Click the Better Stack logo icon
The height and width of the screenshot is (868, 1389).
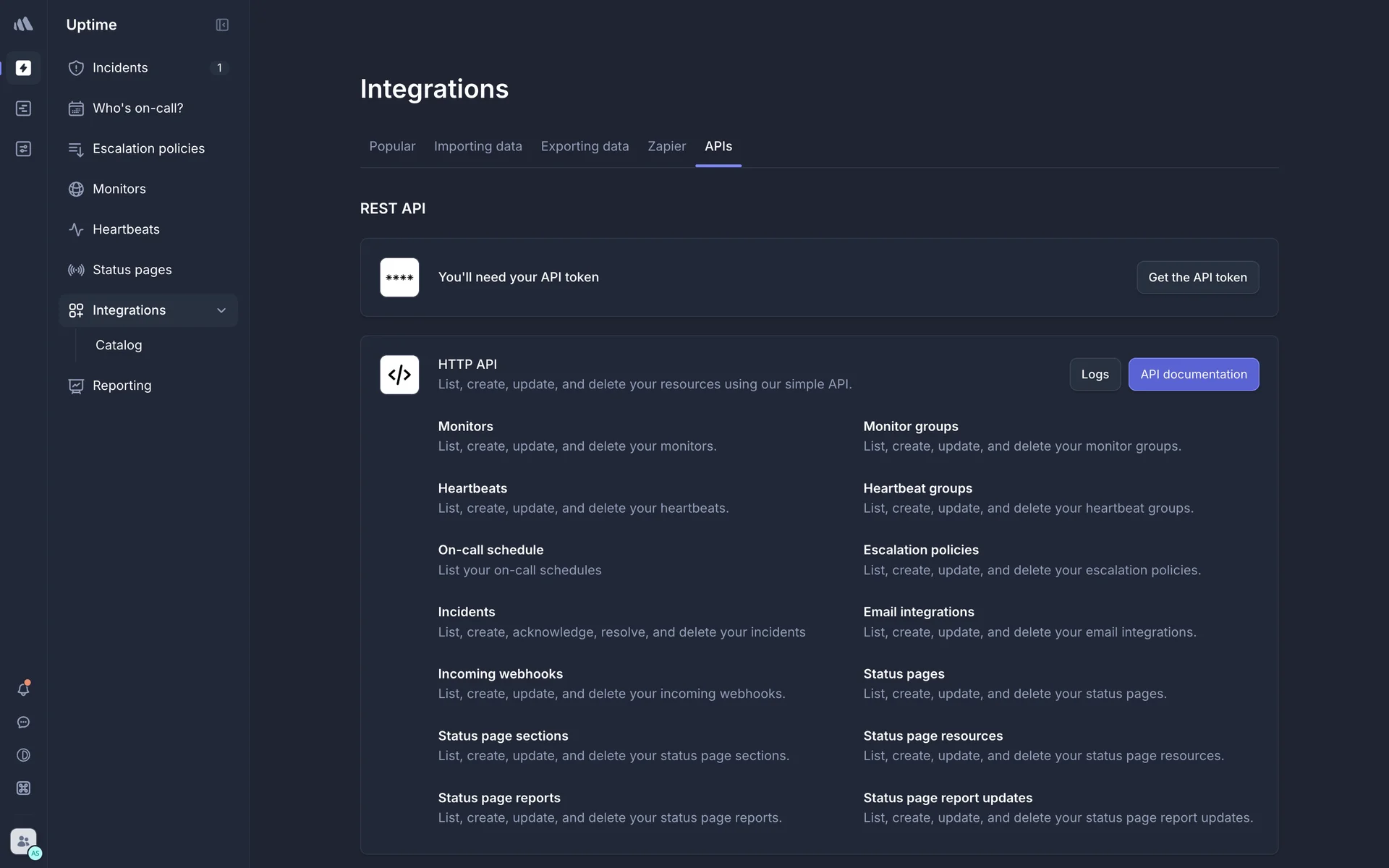(x=23, y=25)
